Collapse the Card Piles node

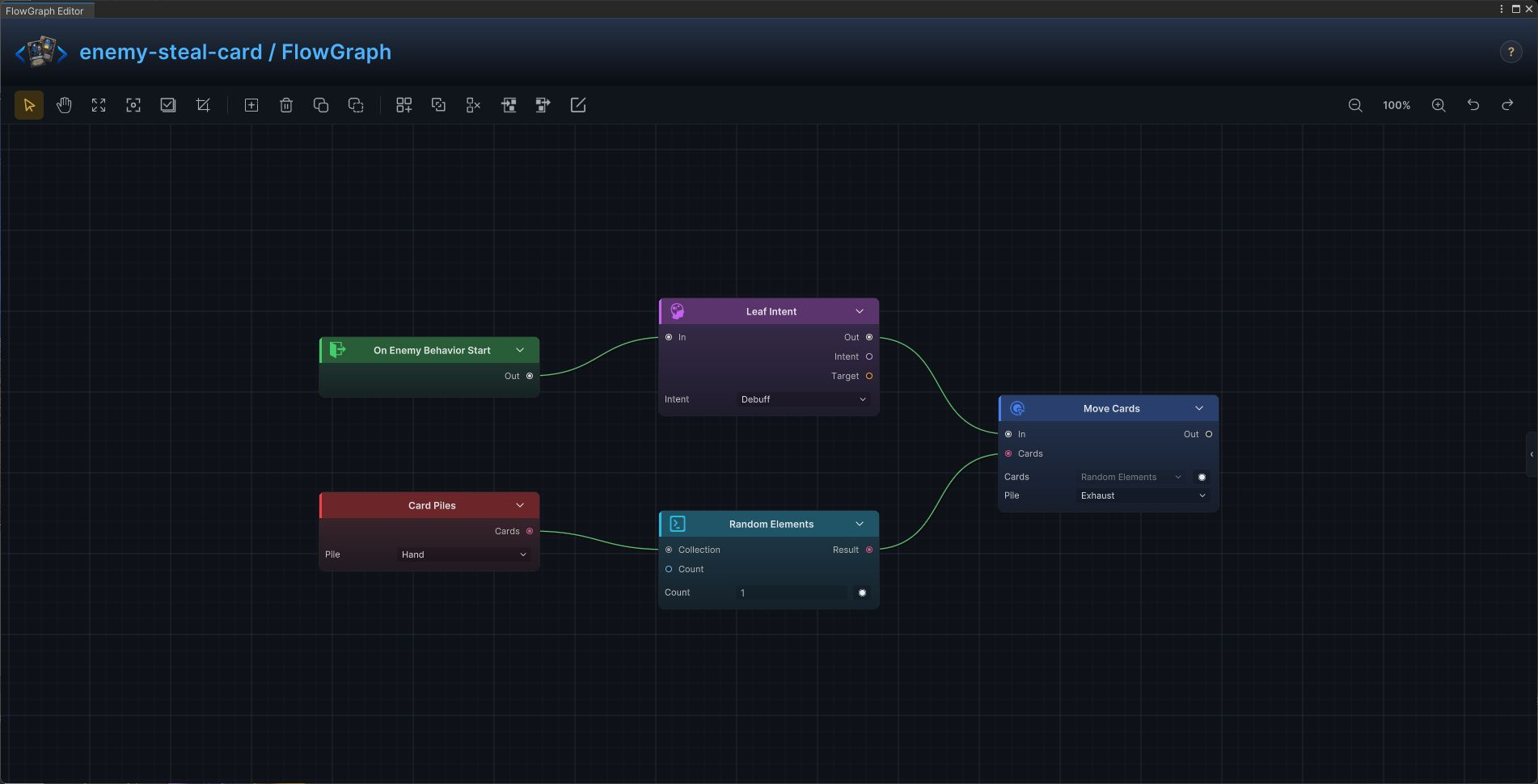[520, 505]
